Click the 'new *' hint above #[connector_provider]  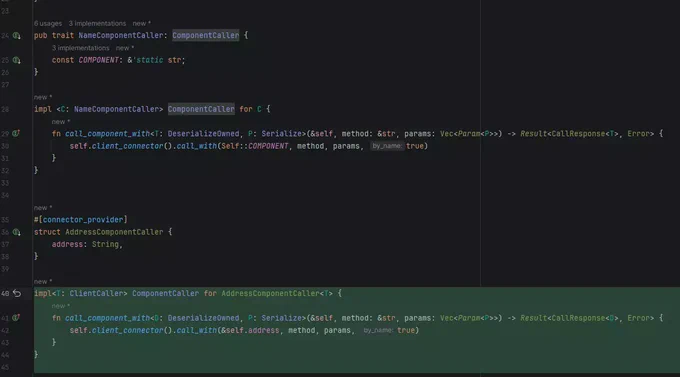point(43,208)
